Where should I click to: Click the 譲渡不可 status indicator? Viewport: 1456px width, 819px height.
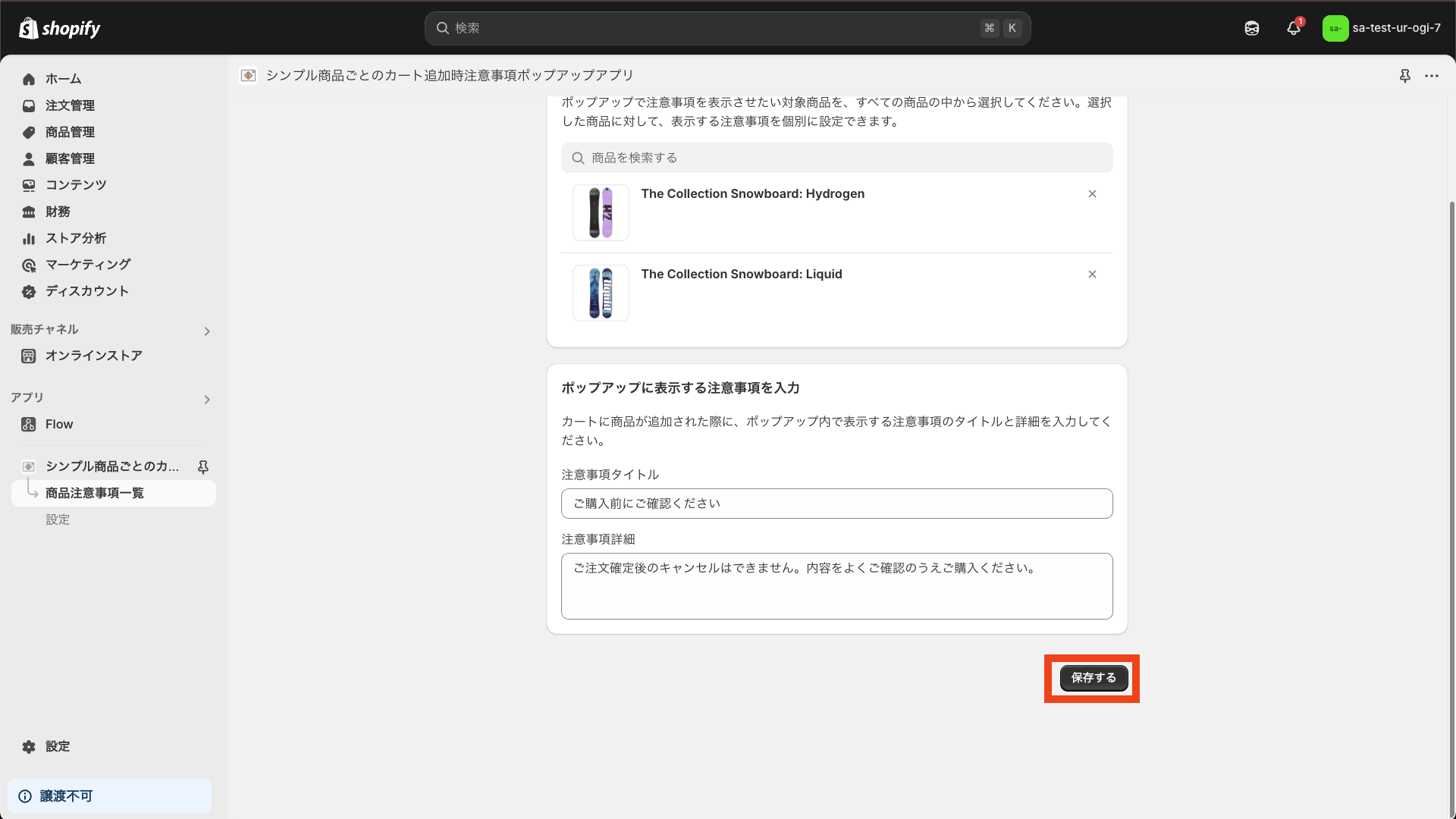67,795
